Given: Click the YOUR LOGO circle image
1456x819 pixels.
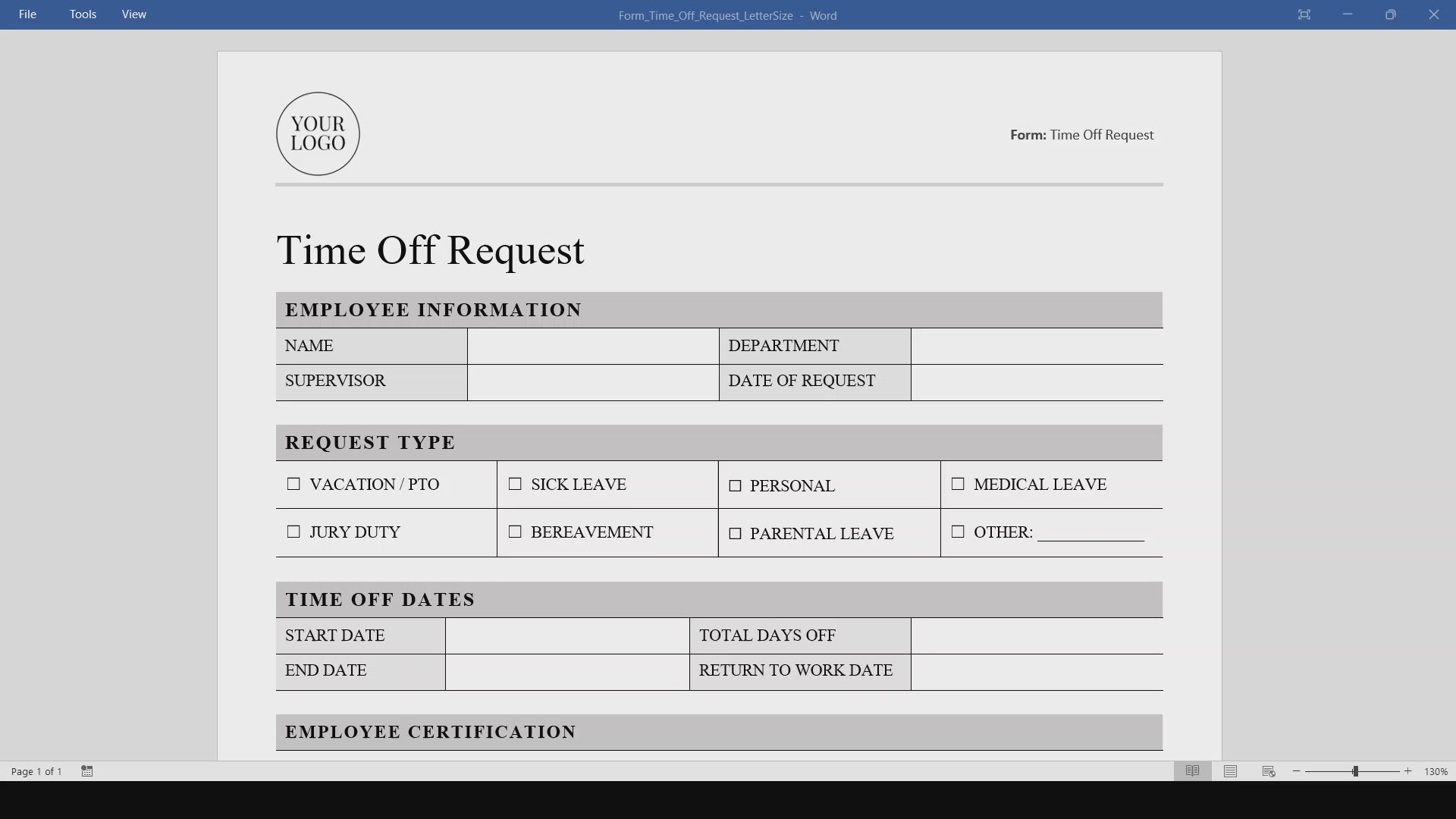Looking at the screenshot, I should pos(318,134).
